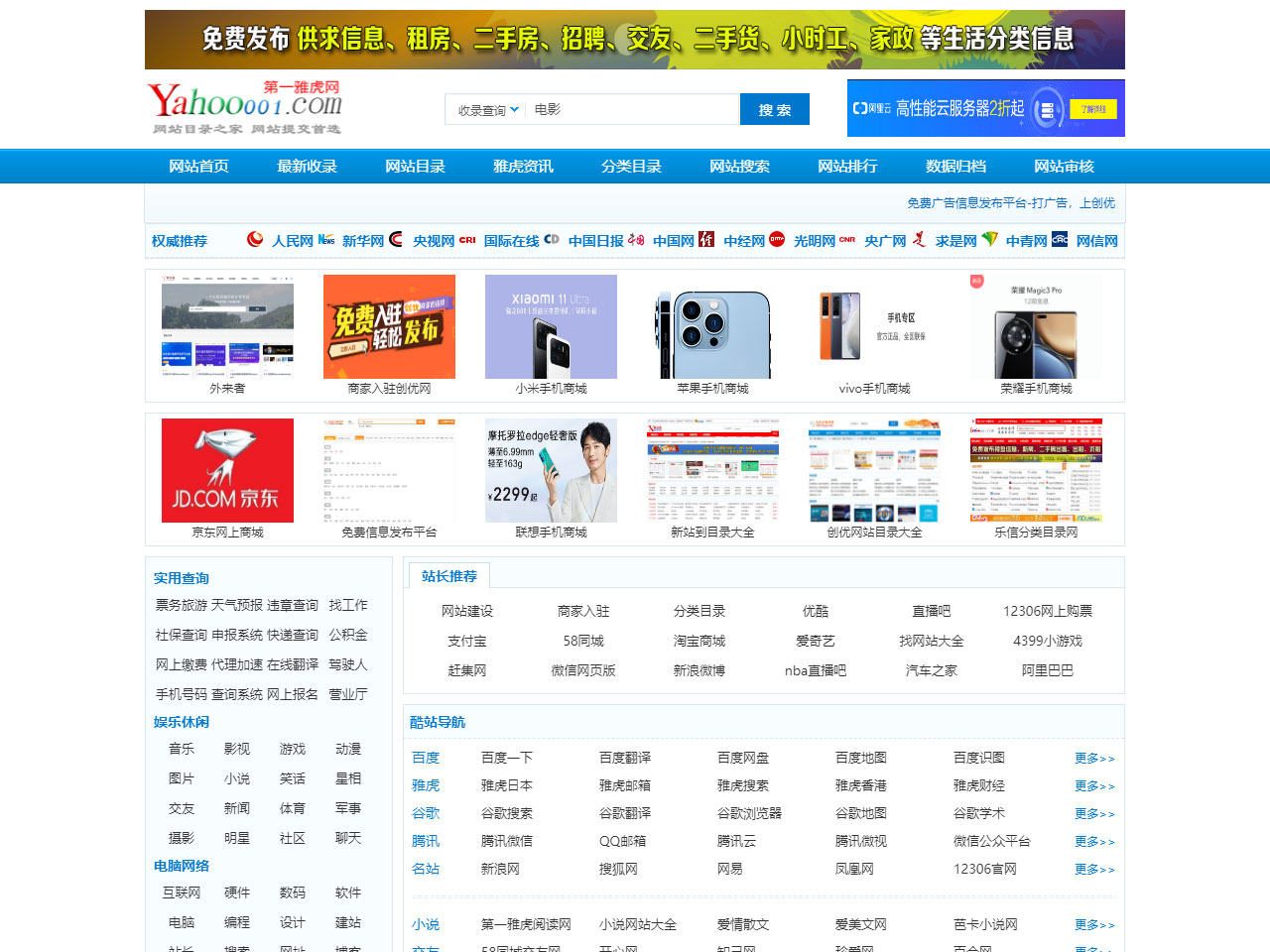Click the search input field containing 电影

(633, 109)
